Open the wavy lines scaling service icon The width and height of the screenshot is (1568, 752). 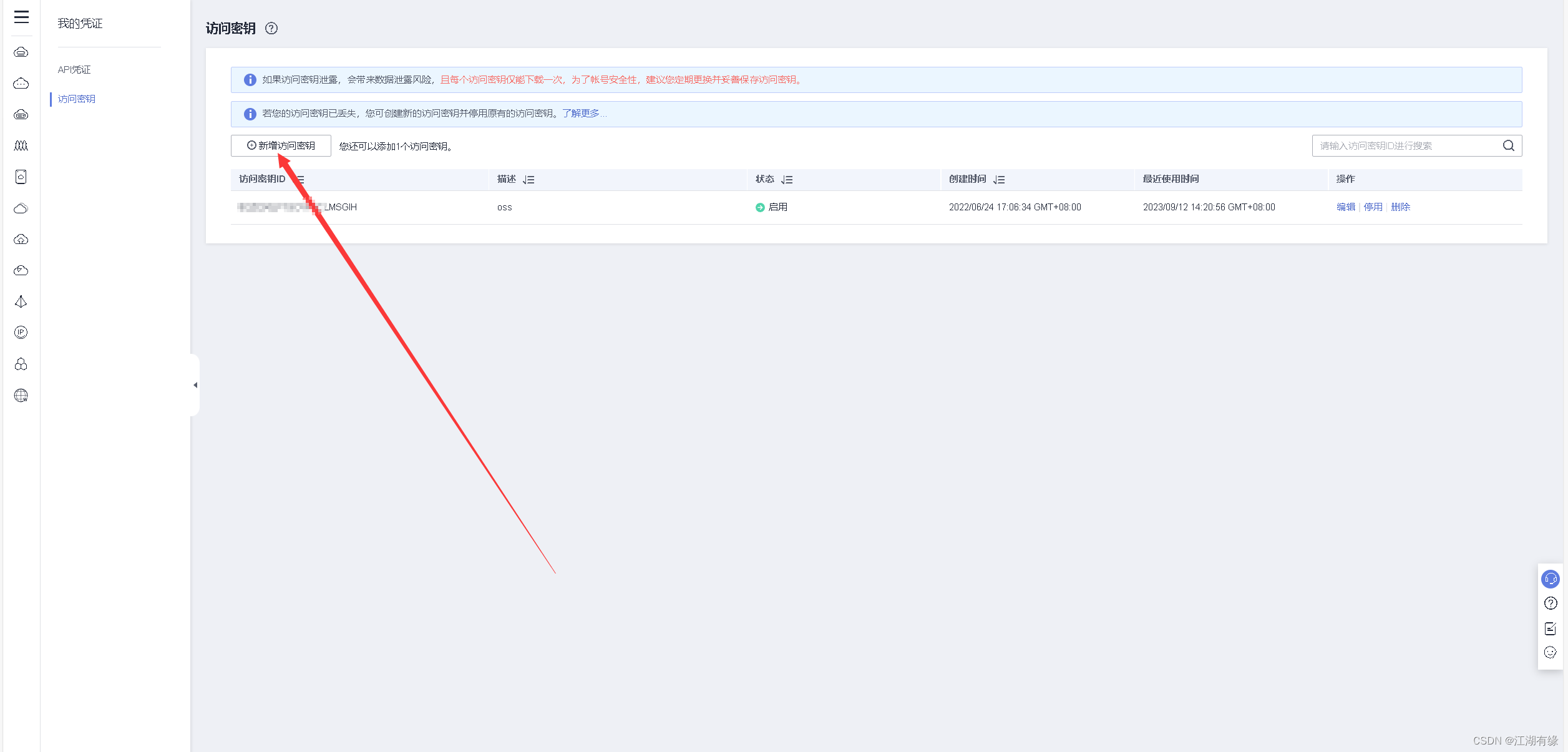[x=21, y=145]
